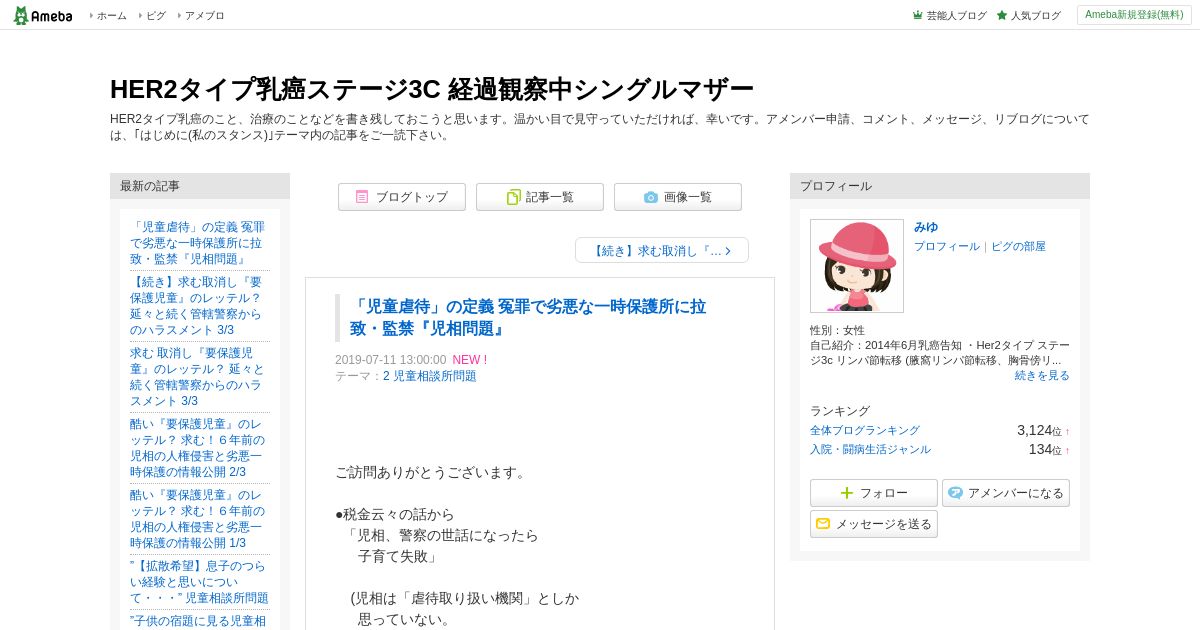Click Ameba新規登録(無料) button

point(1134,15)
